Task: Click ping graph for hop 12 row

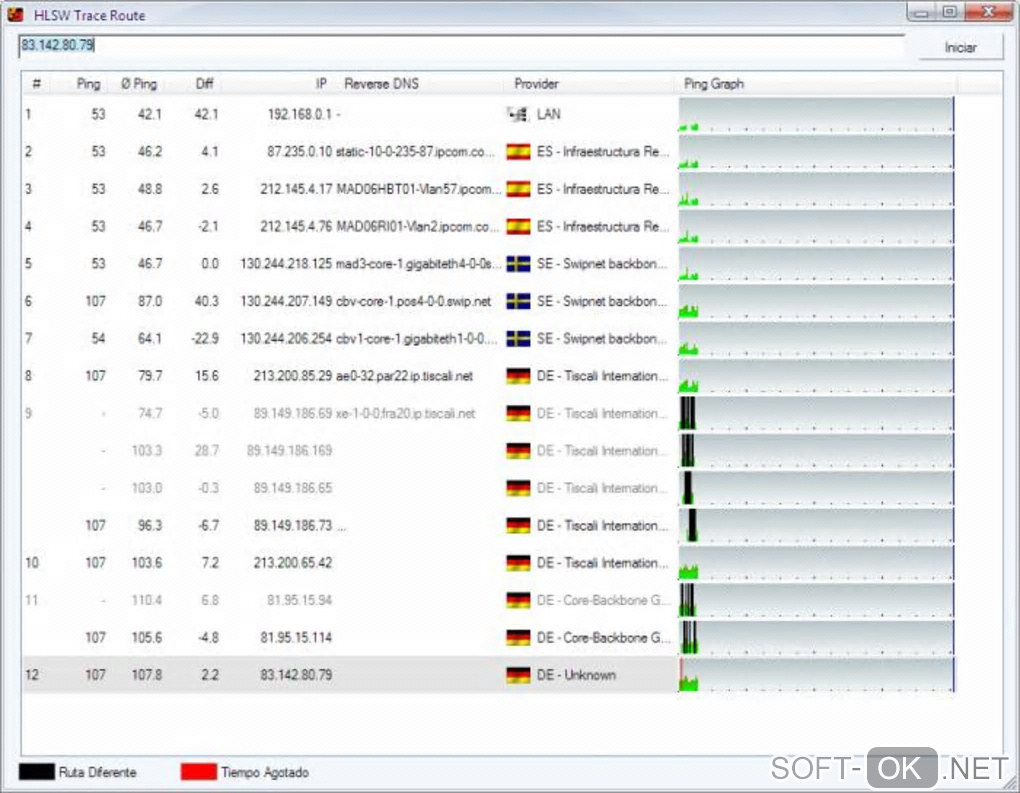Action: click(816, 675)
